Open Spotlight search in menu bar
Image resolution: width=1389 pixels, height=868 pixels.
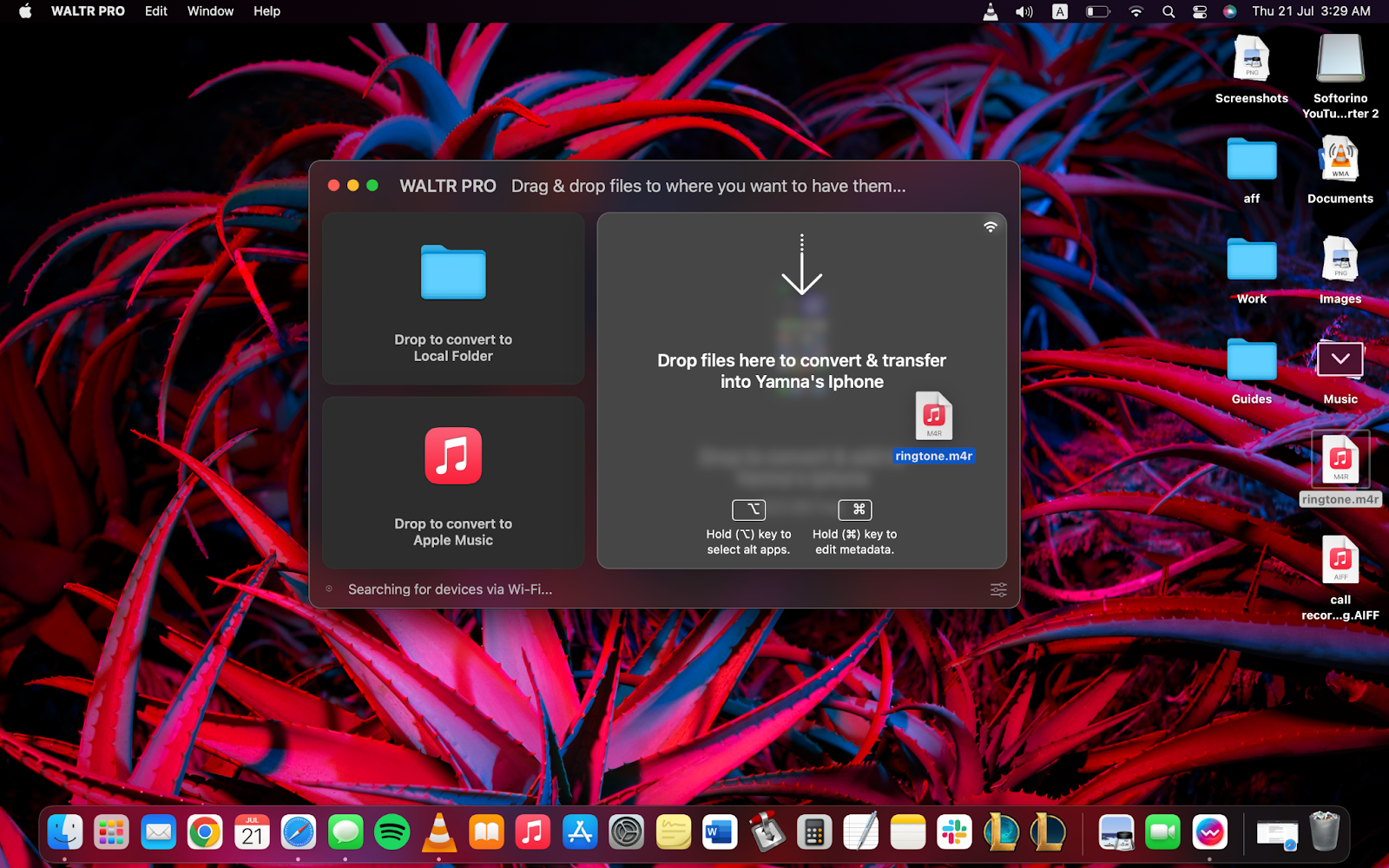point(1168,11)
